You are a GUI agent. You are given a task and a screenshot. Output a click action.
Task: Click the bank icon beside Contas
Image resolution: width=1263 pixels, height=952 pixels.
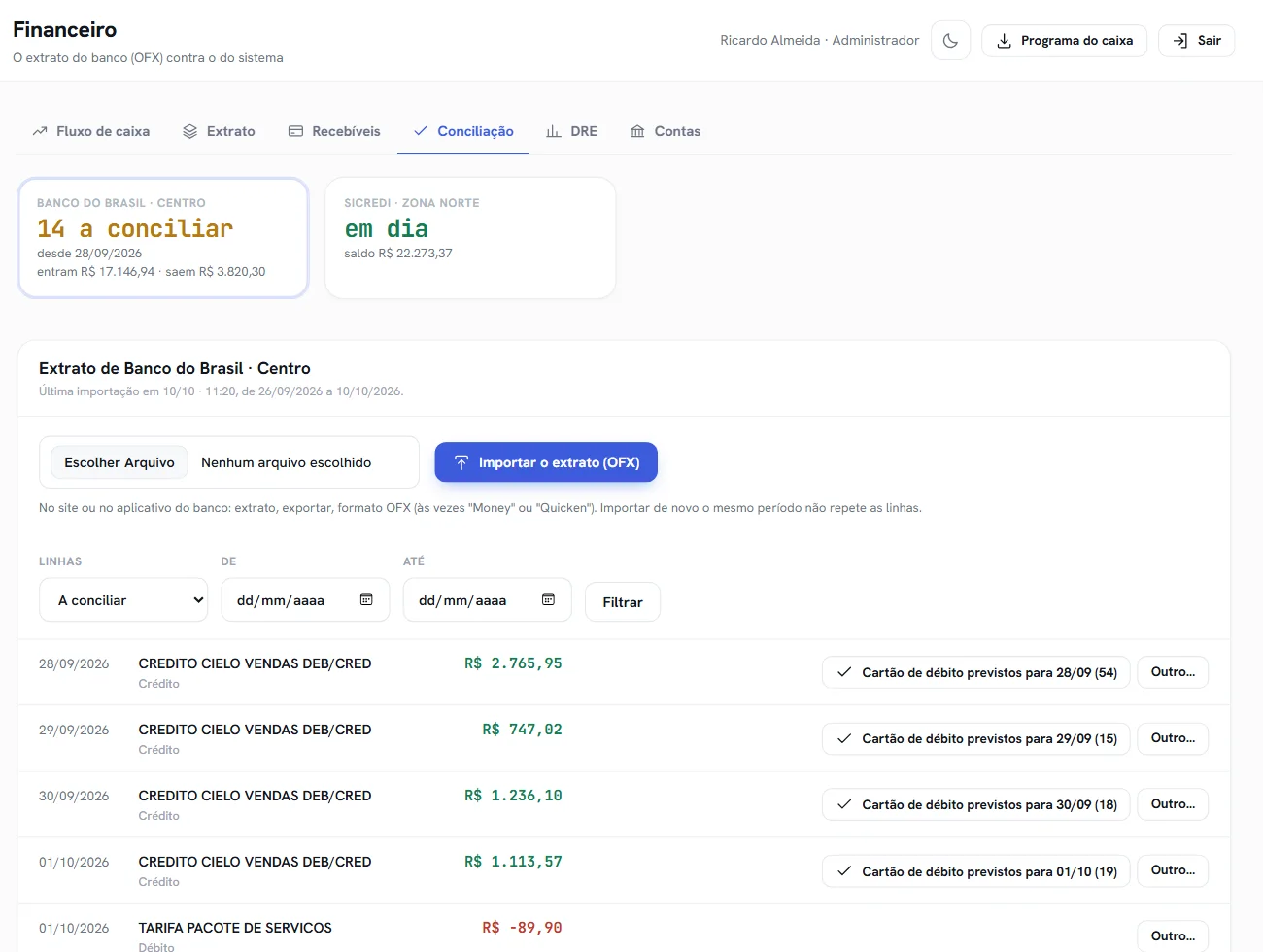(x=637, y=131)
